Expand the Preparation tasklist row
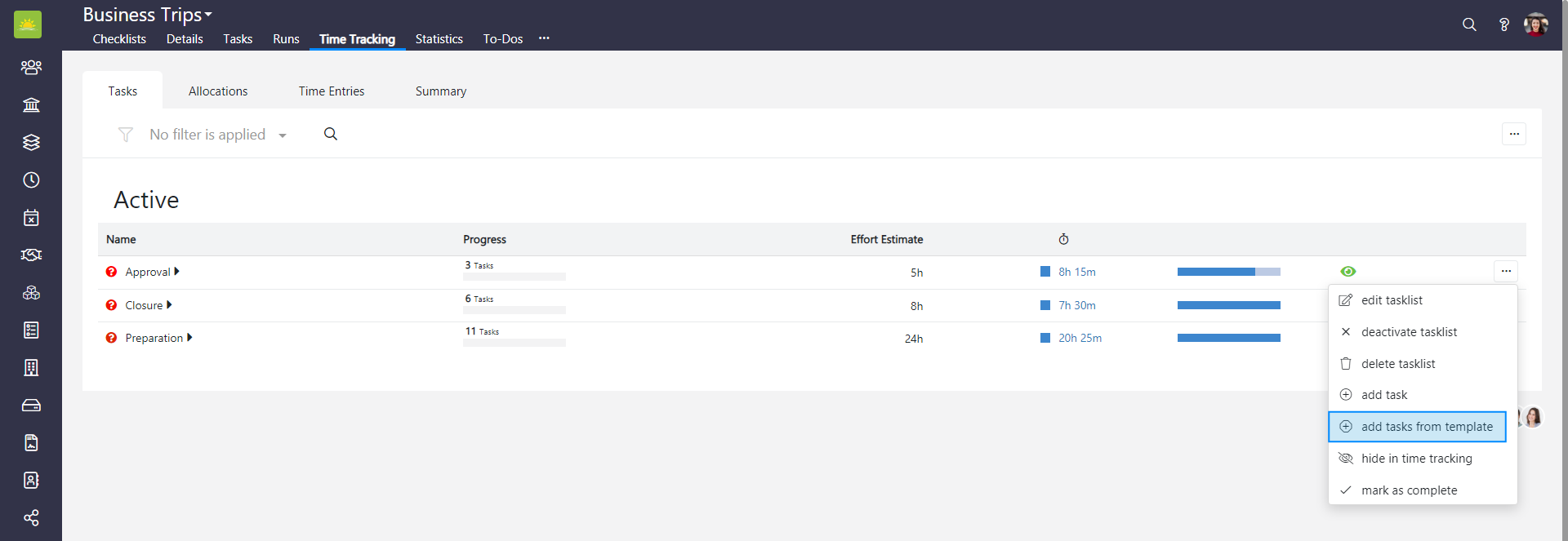 (189, 338)
